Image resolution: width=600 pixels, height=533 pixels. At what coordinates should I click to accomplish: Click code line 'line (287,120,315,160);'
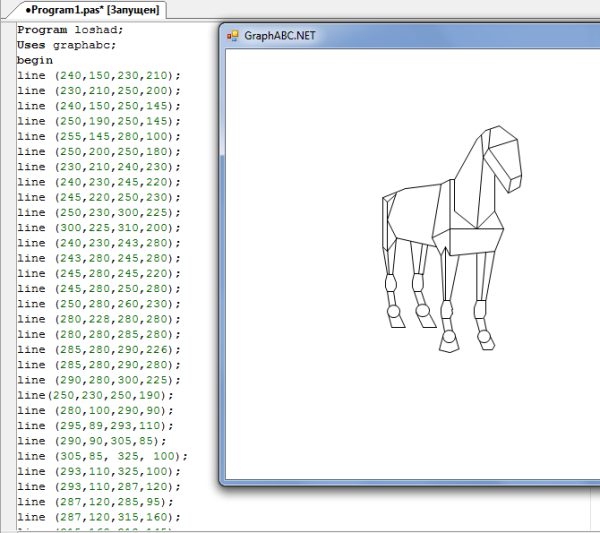(98, 517)
